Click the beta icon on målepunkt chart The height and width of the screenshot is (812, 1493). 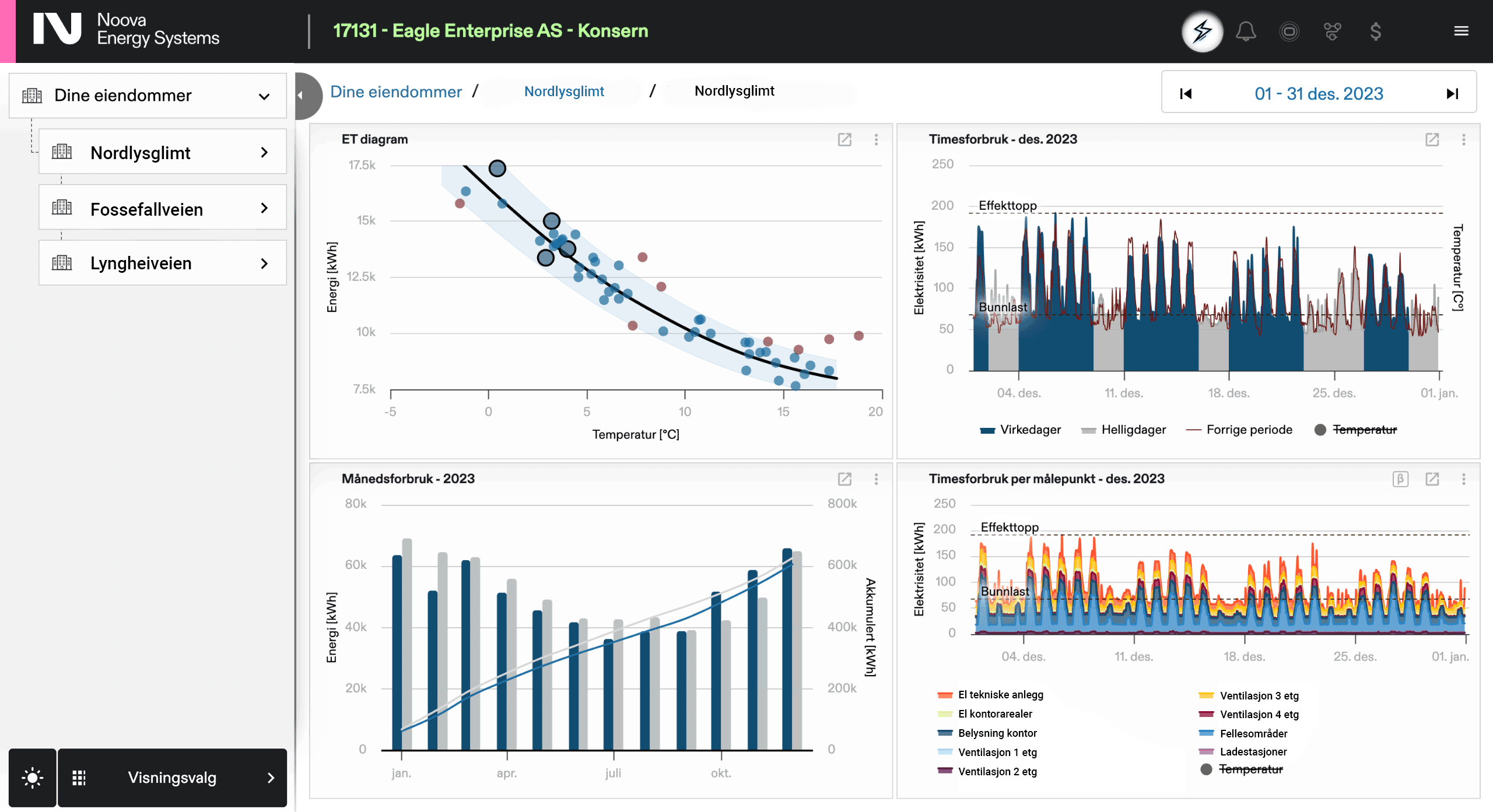click(1400, 479)
